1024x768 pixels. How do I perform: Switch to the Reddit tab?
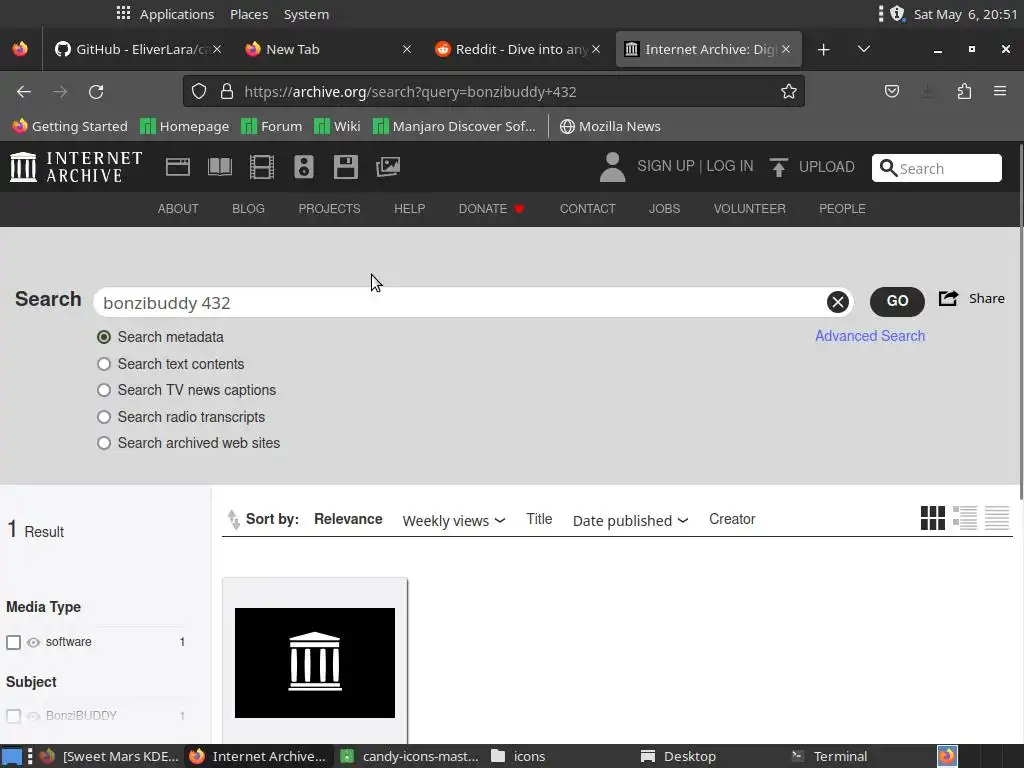[516, 50]
